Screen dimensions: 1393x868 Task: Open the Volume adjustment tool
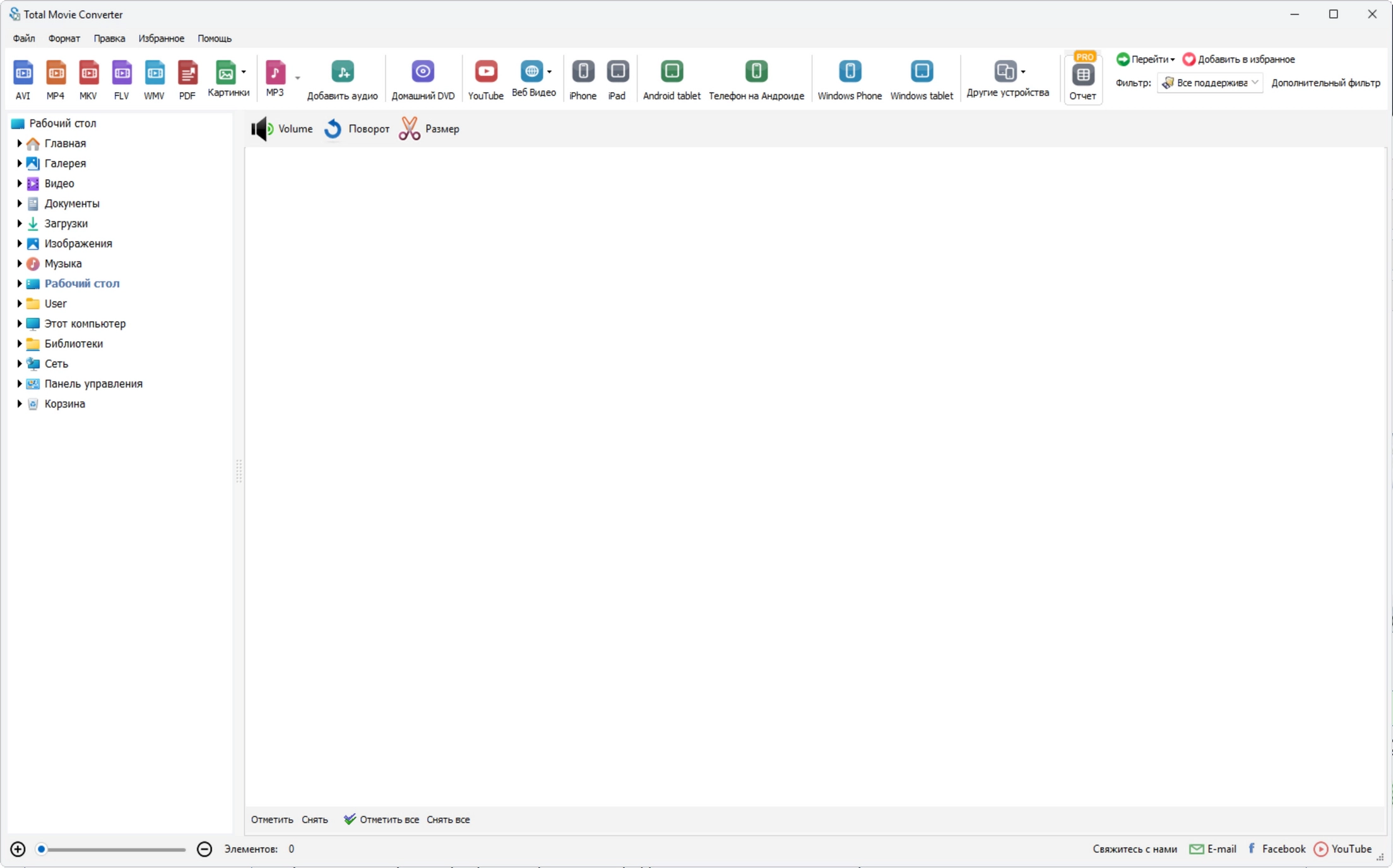(282, 129)
